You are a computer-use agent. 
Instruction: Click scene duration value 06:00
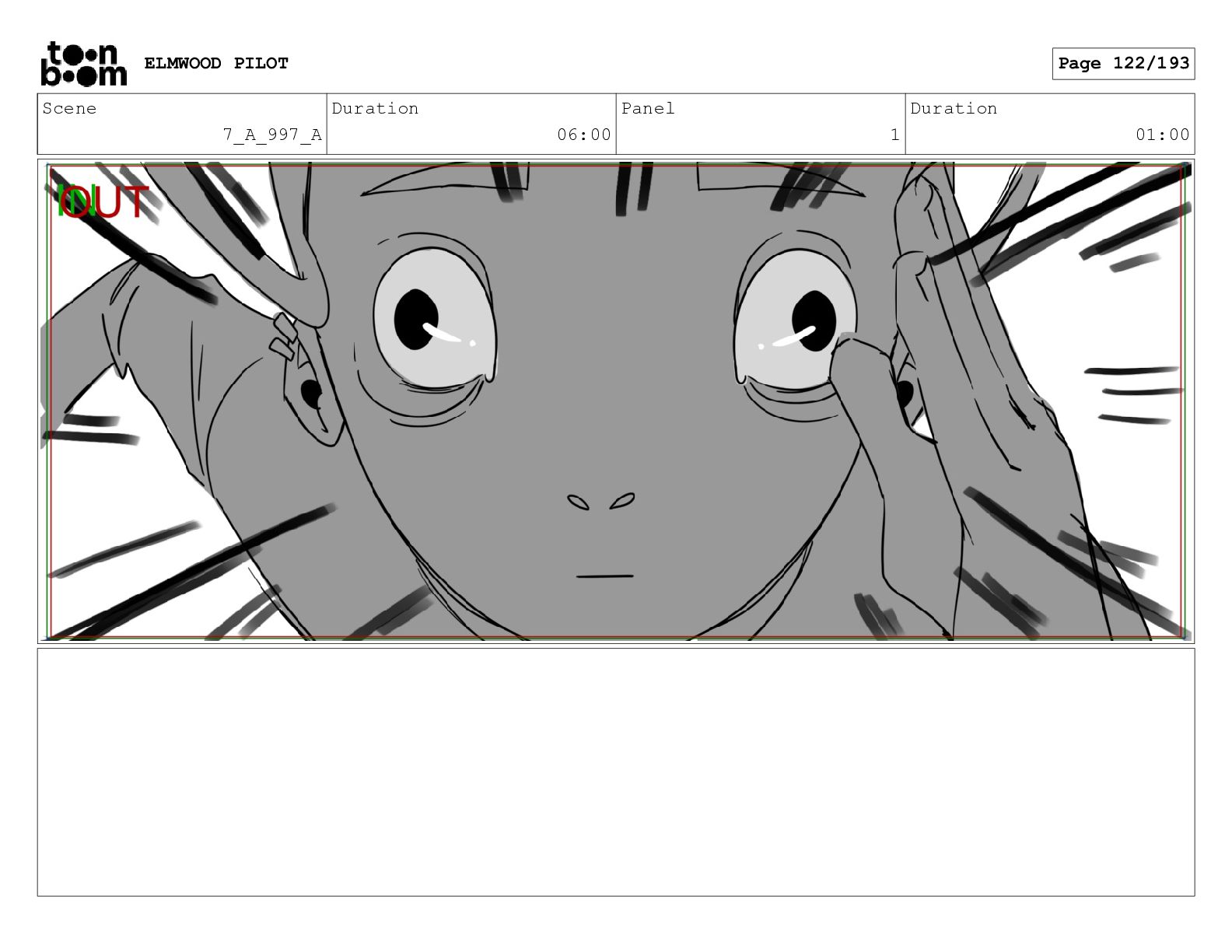(583, 135)
